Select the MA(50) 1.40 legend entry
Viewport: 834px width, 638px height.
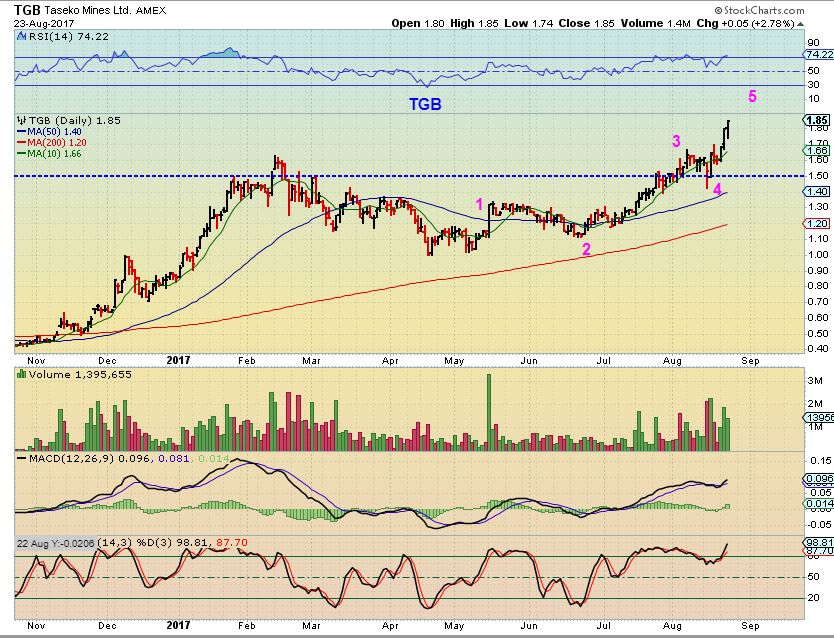[49, 131]
